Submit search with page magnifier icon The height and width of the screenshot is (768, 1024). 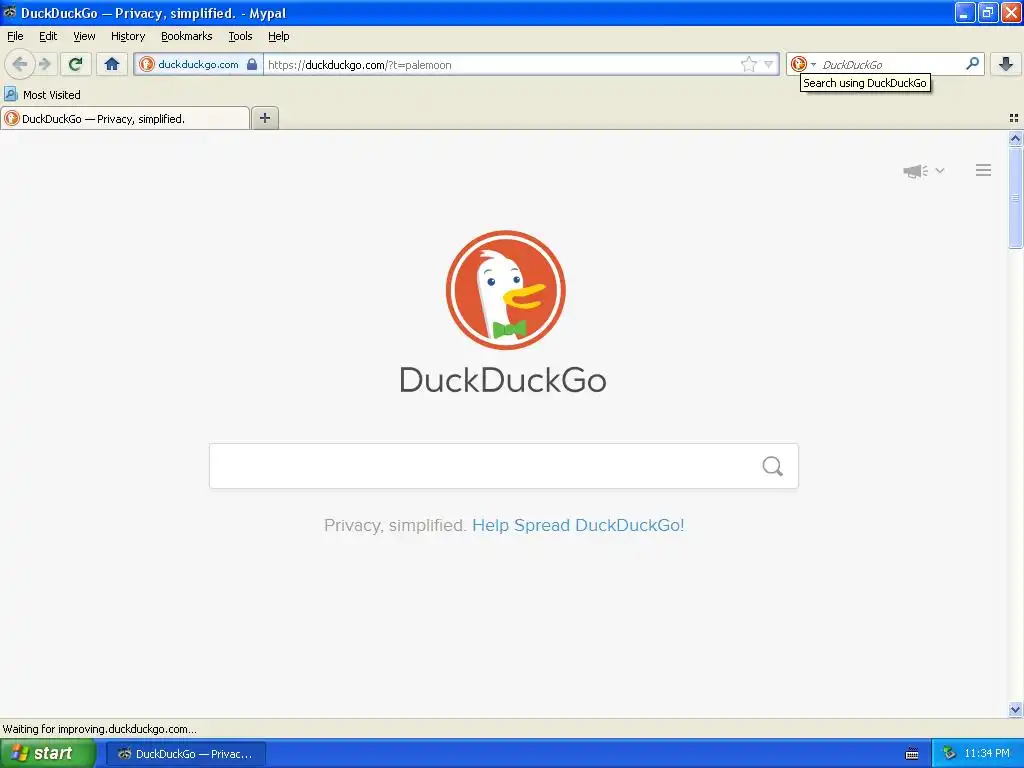click(773, 466)
